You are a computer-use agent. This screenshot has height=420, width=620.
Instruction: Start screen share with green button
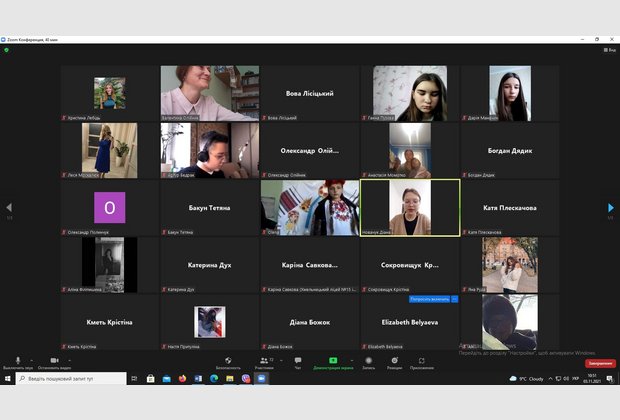(333, 361)
